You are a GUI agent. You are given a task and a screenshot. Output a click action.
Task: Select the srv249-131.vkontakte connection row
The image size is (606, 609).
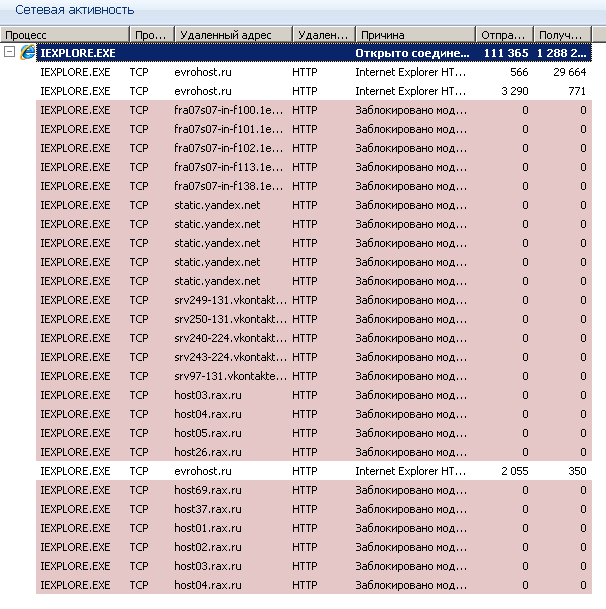click(230, 300)
